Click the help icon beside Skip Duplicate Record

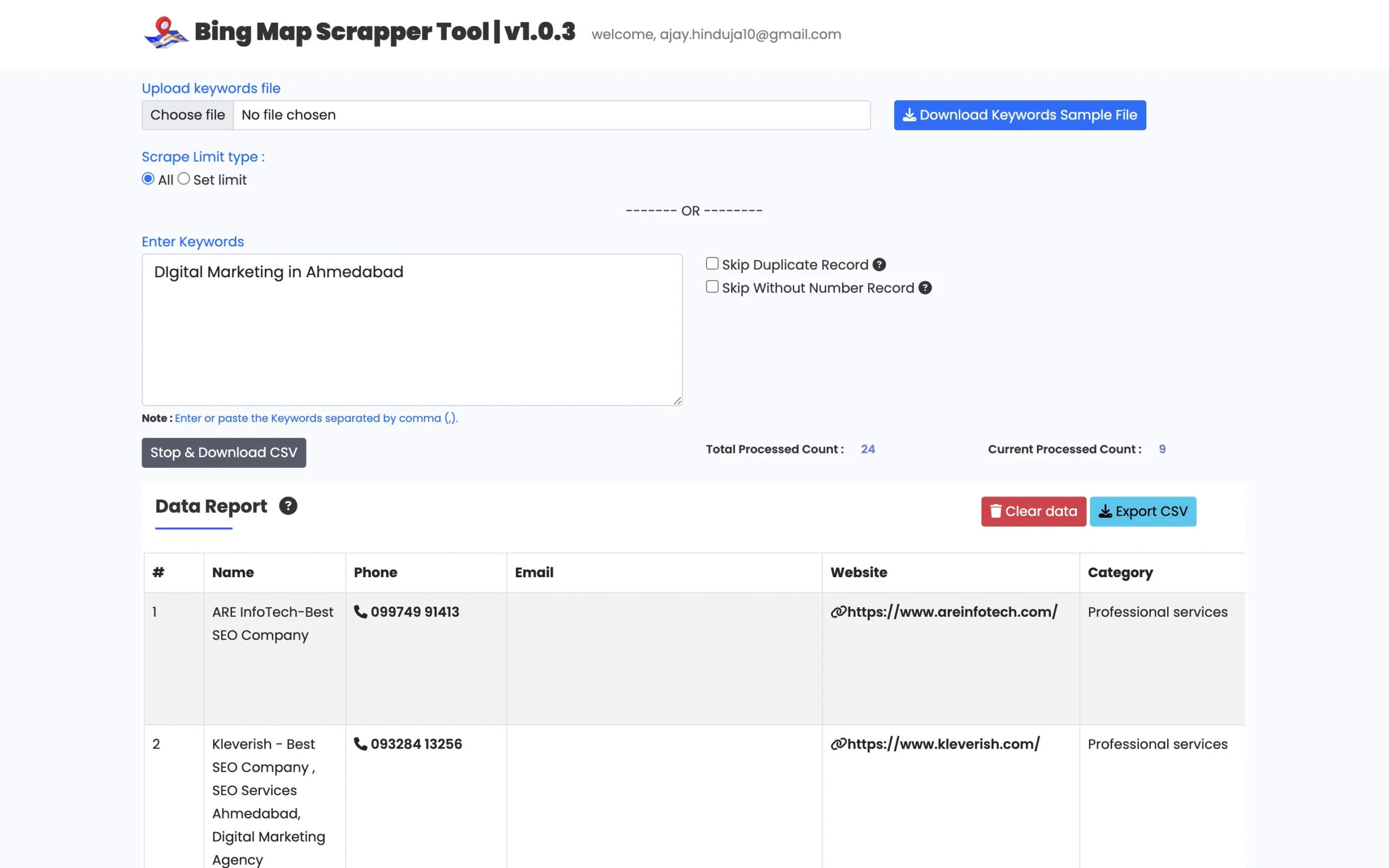[879, 264]
